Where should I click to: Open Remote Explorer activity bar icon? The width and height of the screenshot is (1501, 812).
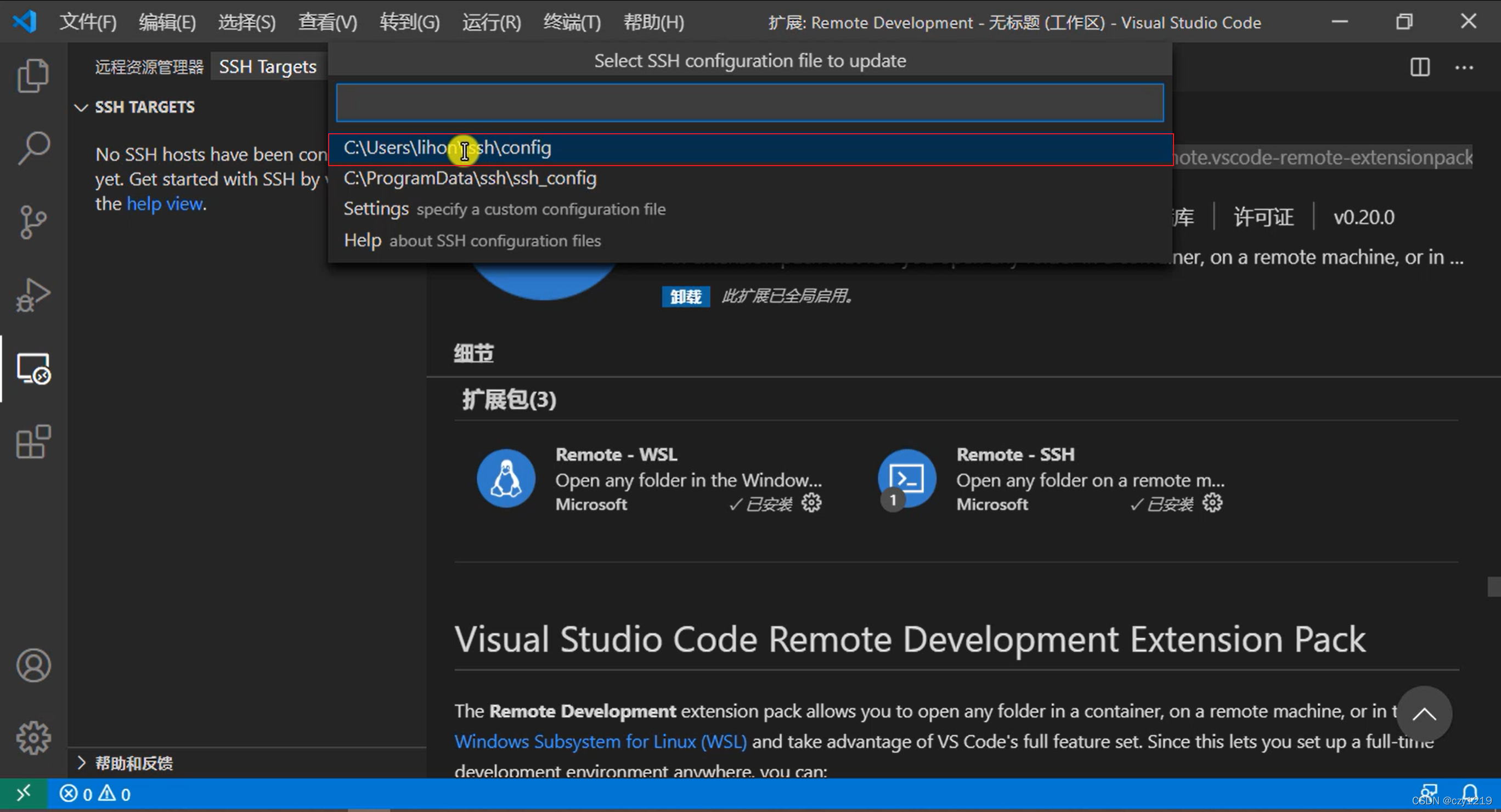pos(33,369)
